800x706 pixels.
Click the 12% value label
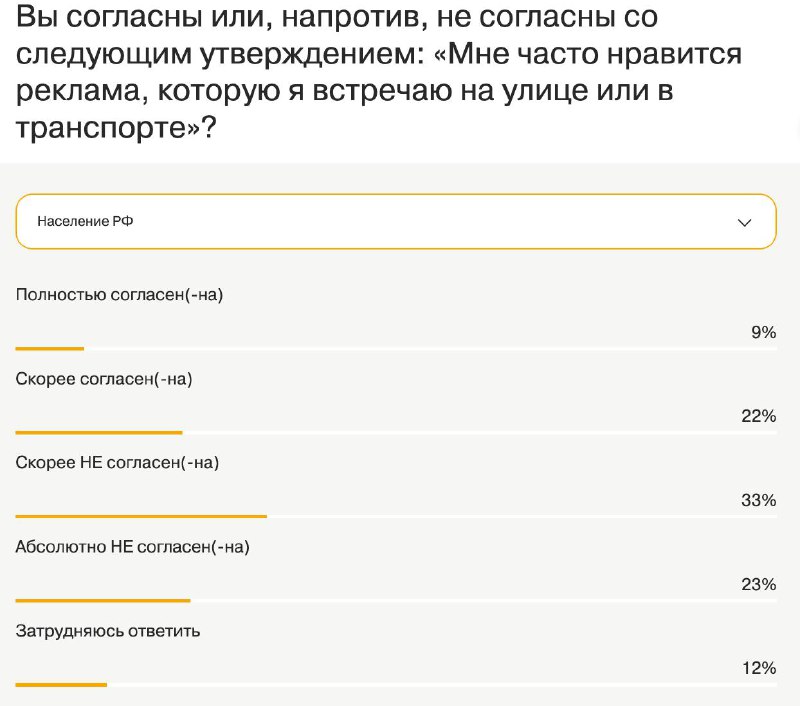759,668
